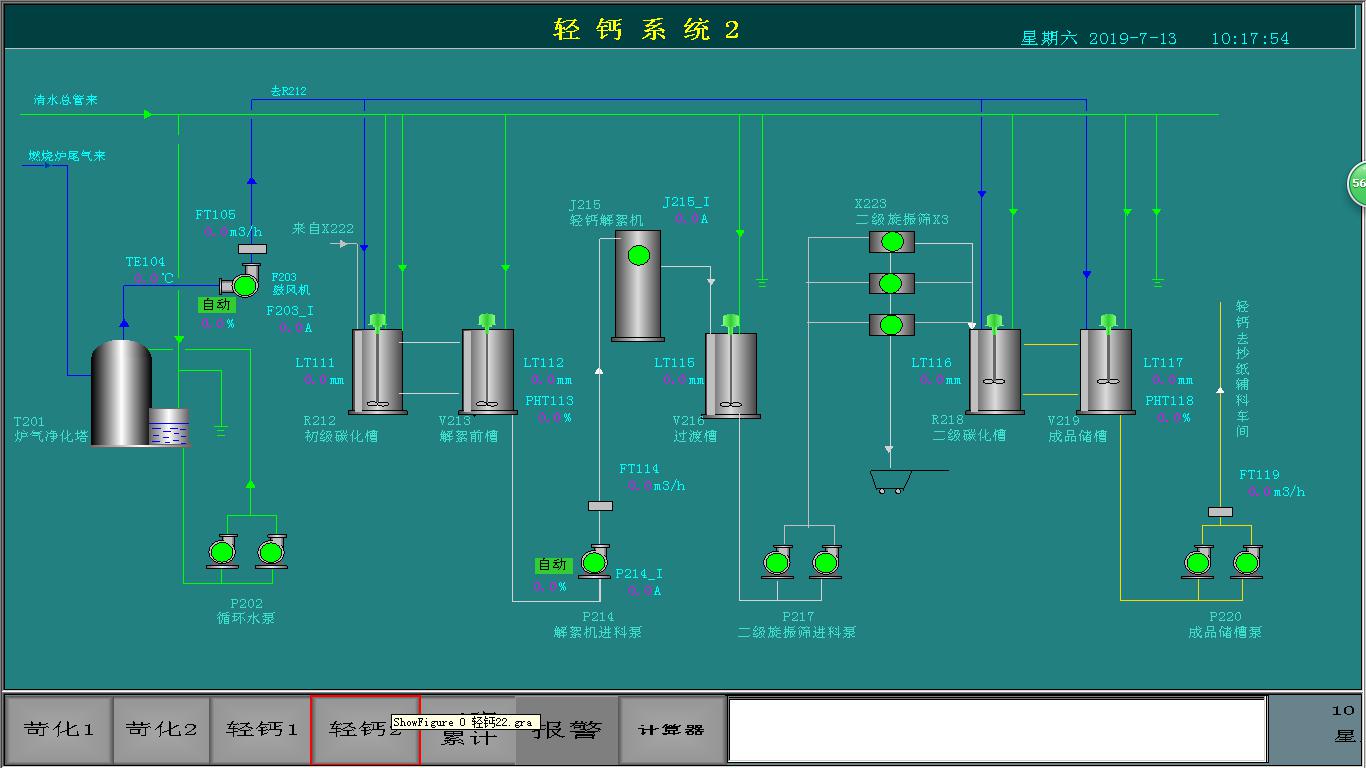Click the LT115 level reading

tap(682, 380)
